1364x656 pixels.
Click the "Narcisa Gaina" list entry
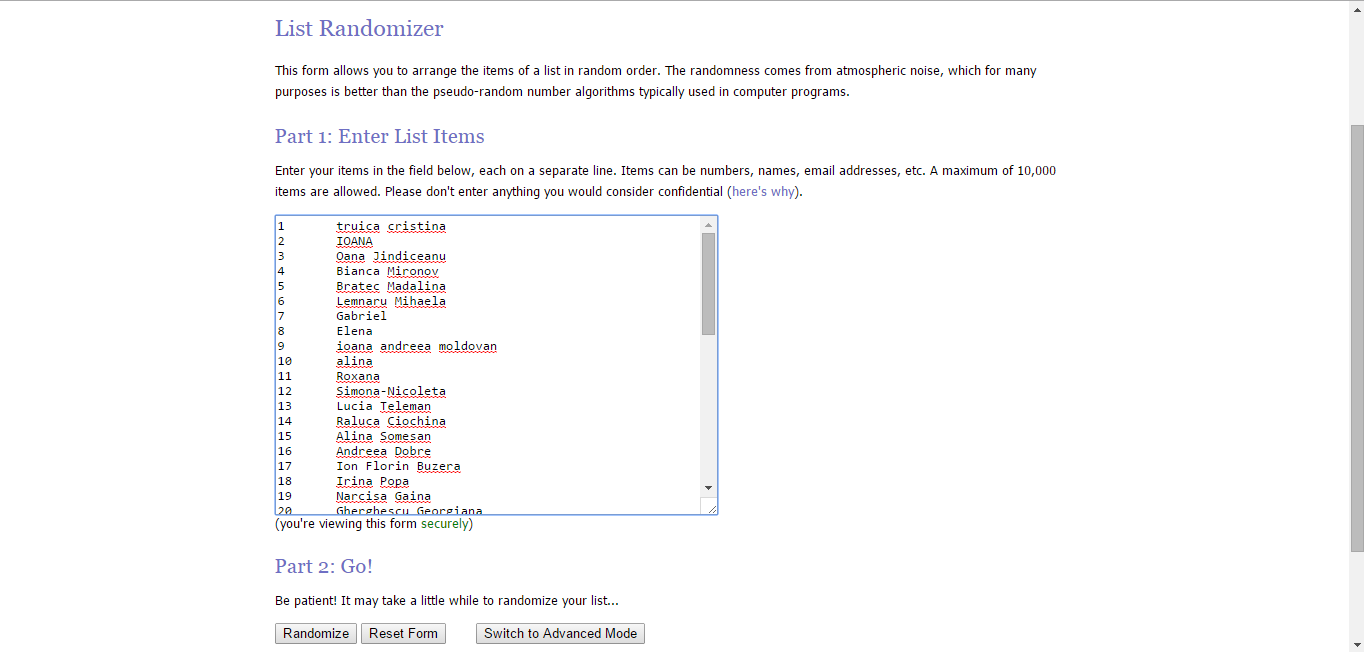pyautogui.click(x=383, y=496)
